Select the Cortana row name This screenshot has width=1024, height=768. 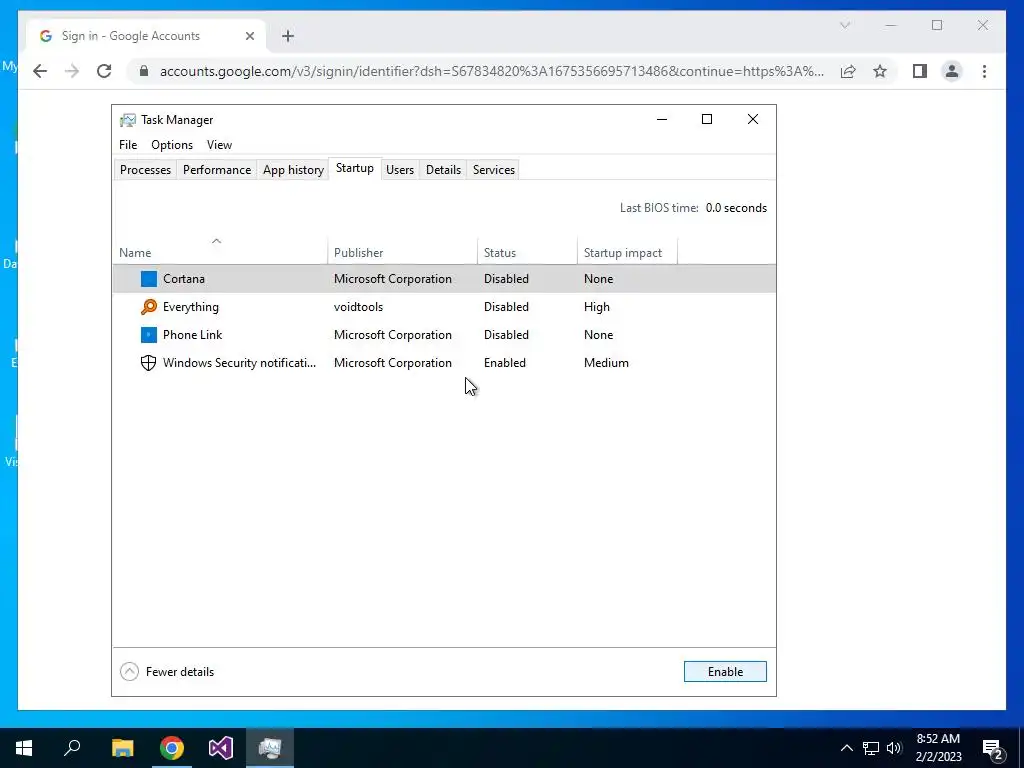click(184, 279)
